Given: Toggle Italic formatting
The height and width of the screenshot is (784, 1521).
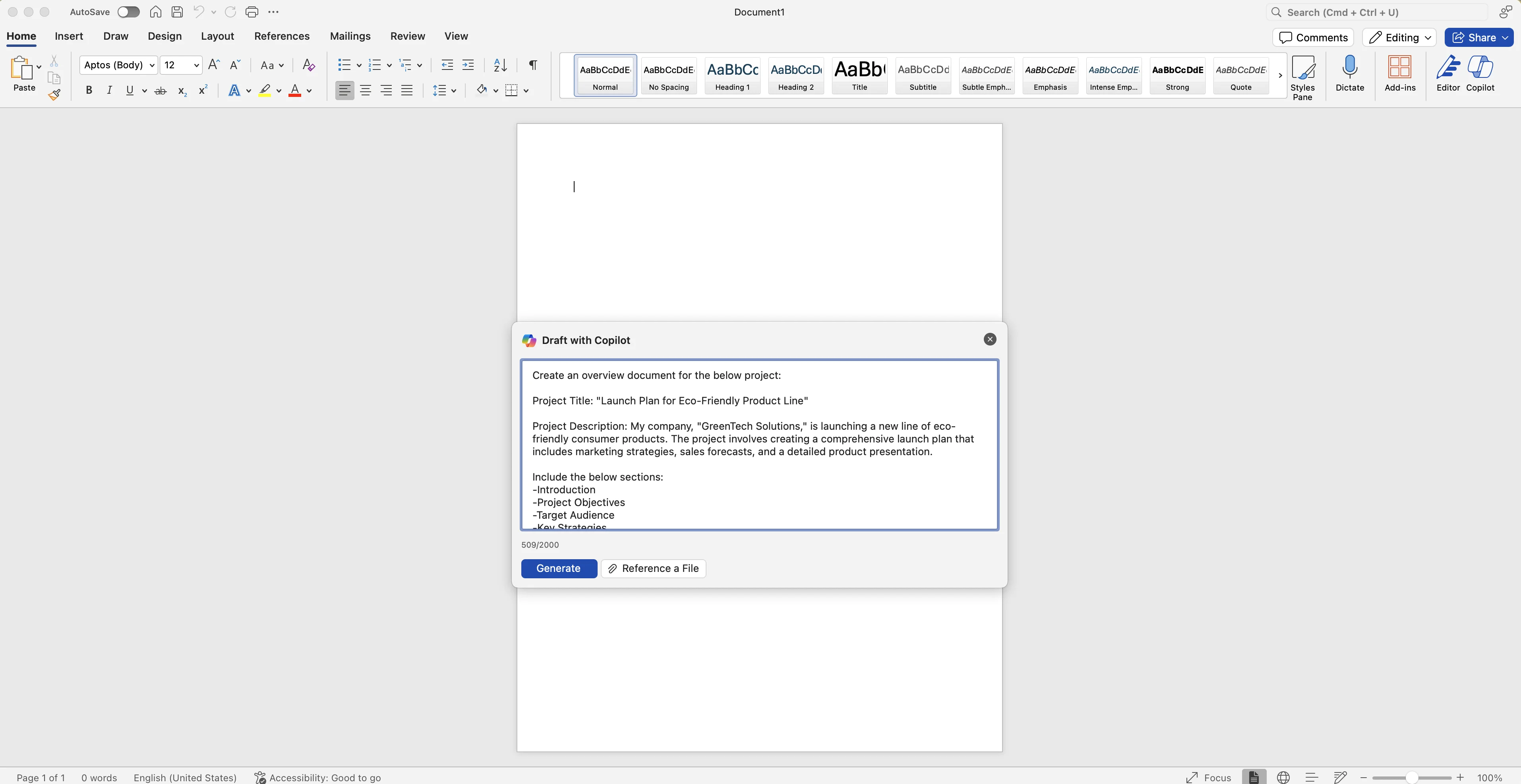Looking at the screenshot, I should pos(109,90).
